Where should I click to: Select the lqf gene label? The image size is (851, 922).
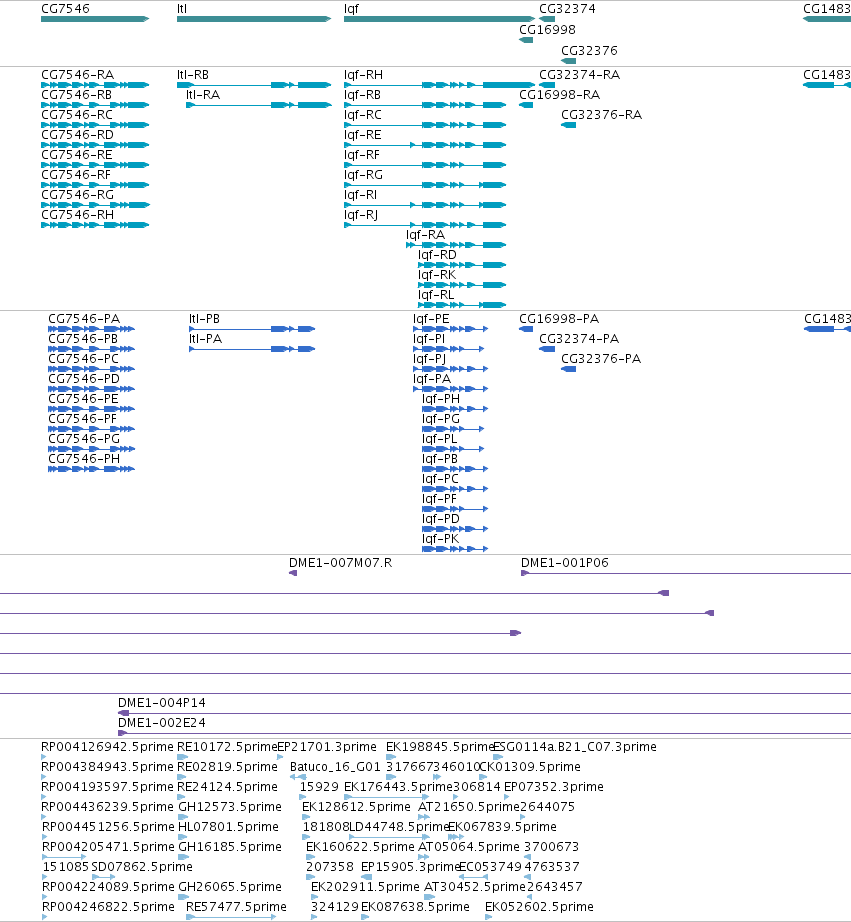tap(351, 9)
